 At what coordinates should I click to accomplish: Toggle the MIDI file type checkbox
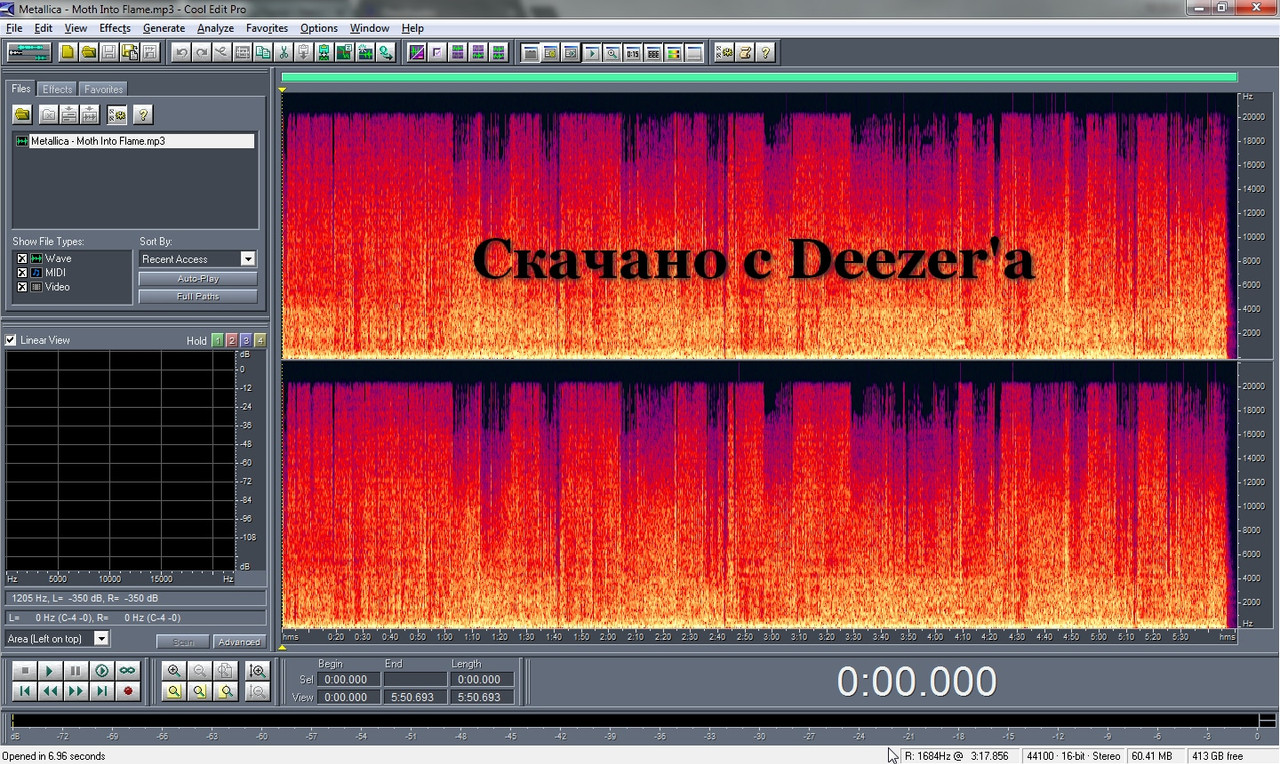22,273
